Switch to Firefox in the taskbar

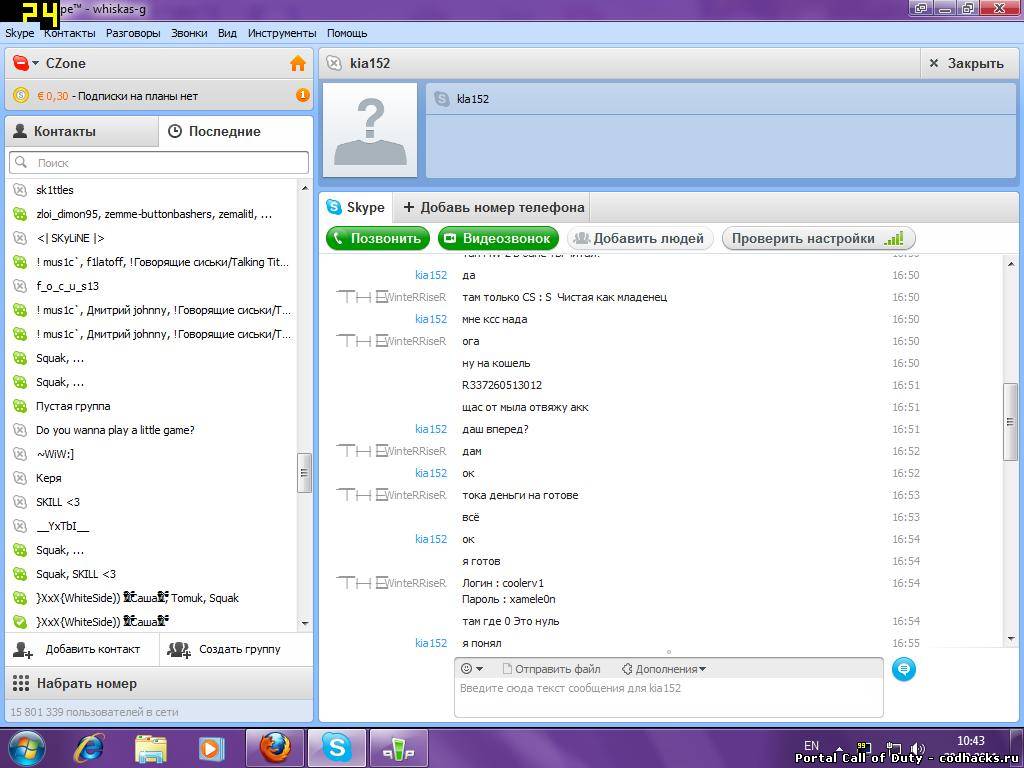click(274, 748)
